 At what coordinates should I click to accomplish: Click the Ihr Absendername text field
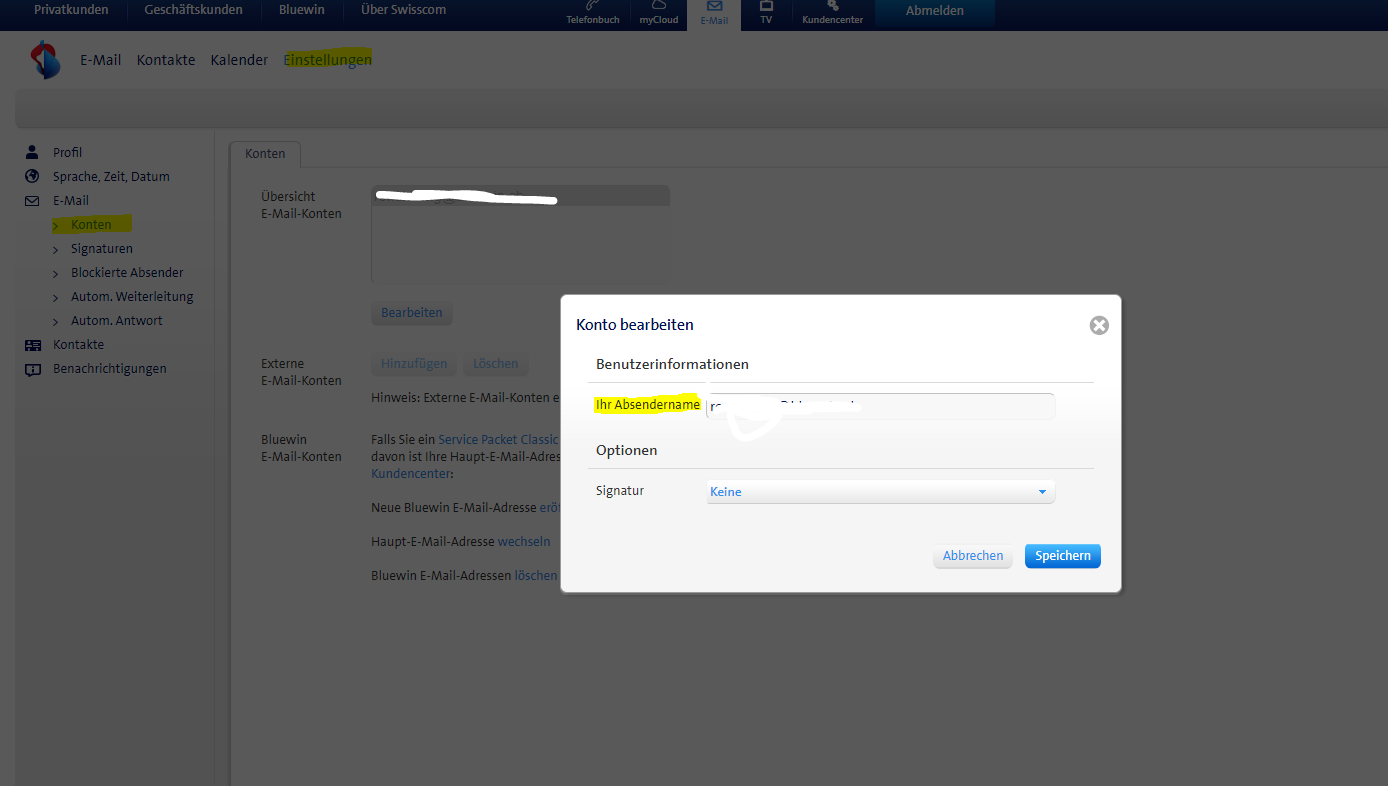[x=880, y=406]
